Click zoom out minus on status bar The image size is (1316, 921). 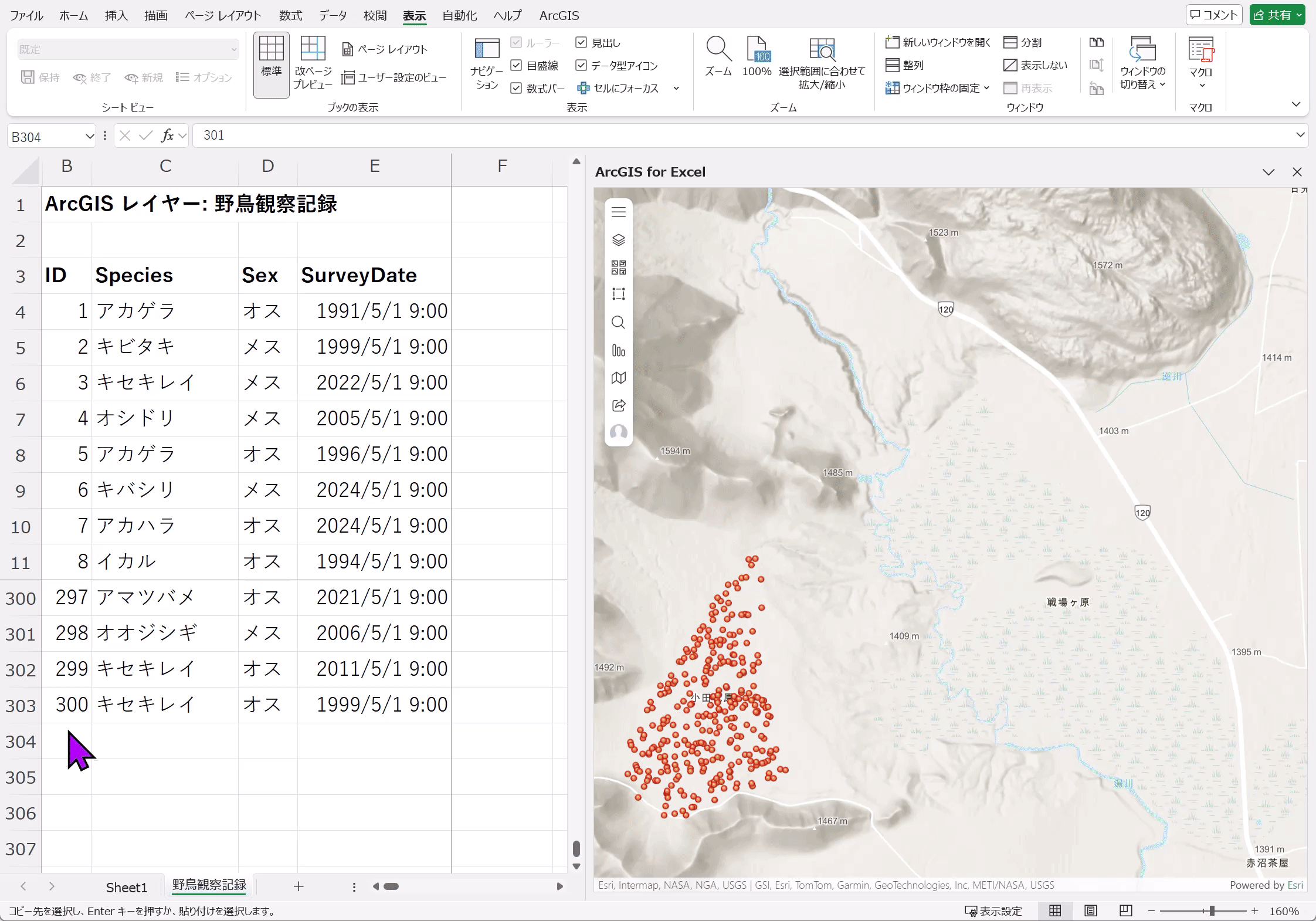click(x=1151, y=910)
